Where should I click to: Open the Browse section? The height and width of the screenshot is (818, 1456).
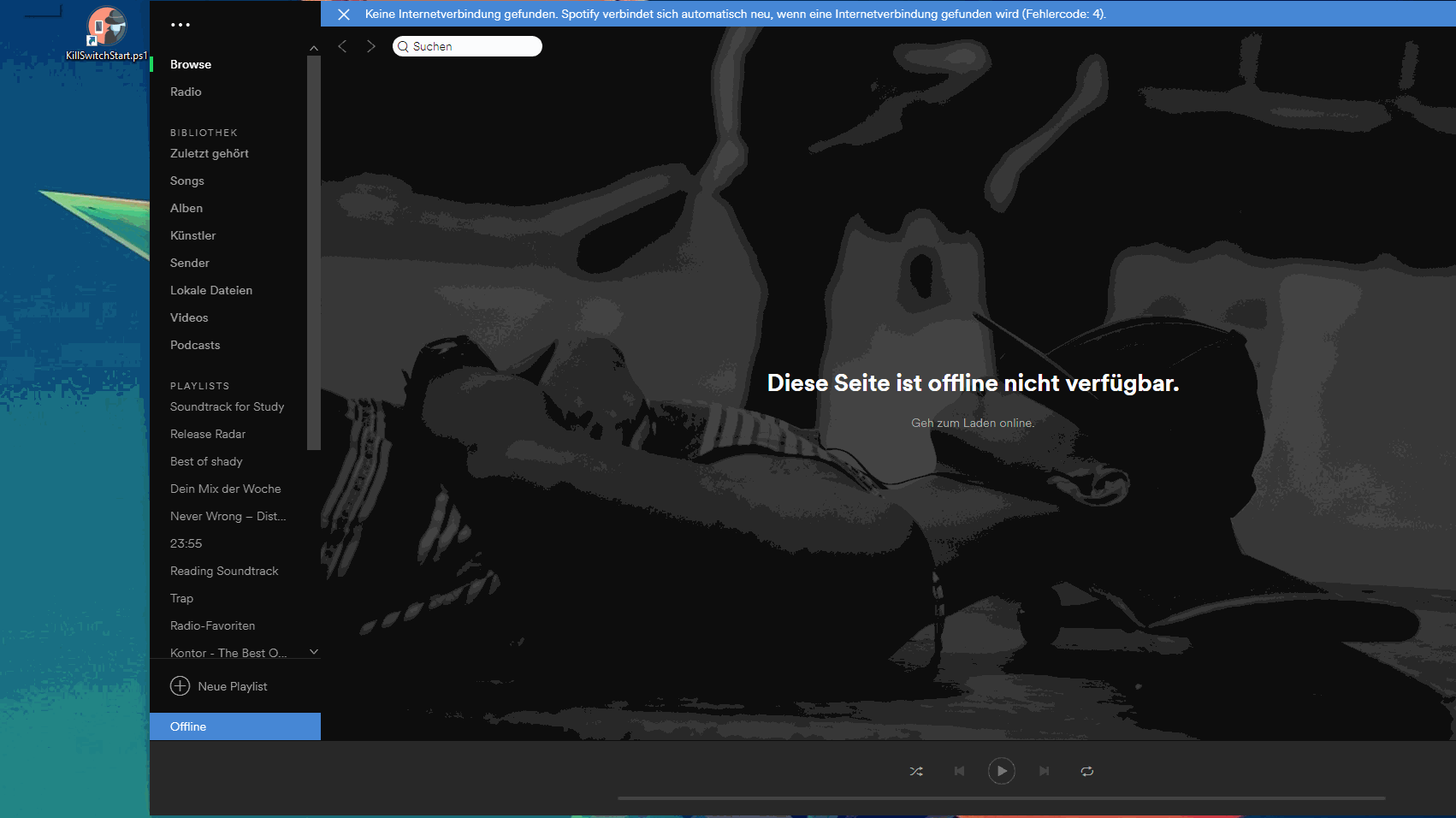191,64
